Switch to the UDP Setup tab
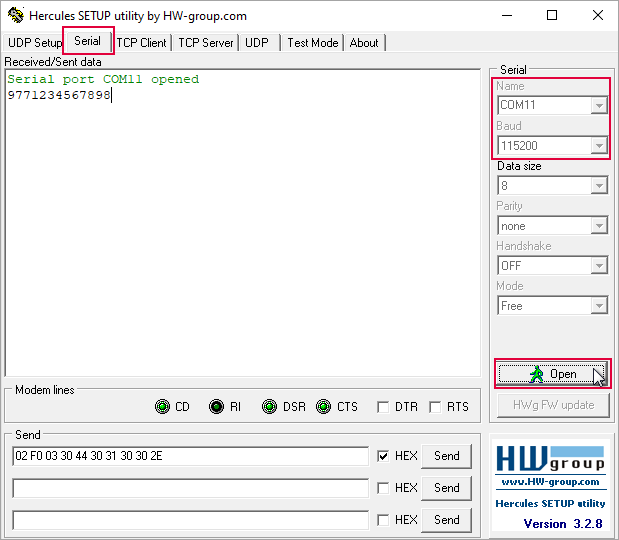Screen dimensions: 619x540 coord(35,43)
